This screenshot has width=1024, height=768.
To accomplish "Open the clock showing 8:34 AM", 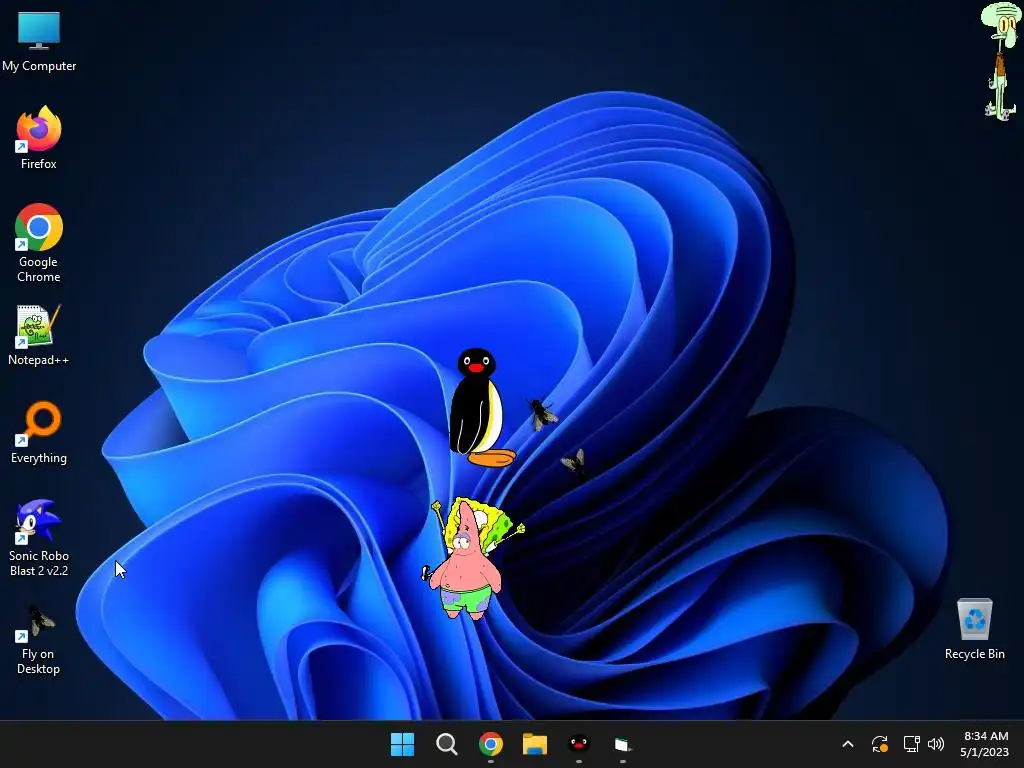I will [985, 744].
